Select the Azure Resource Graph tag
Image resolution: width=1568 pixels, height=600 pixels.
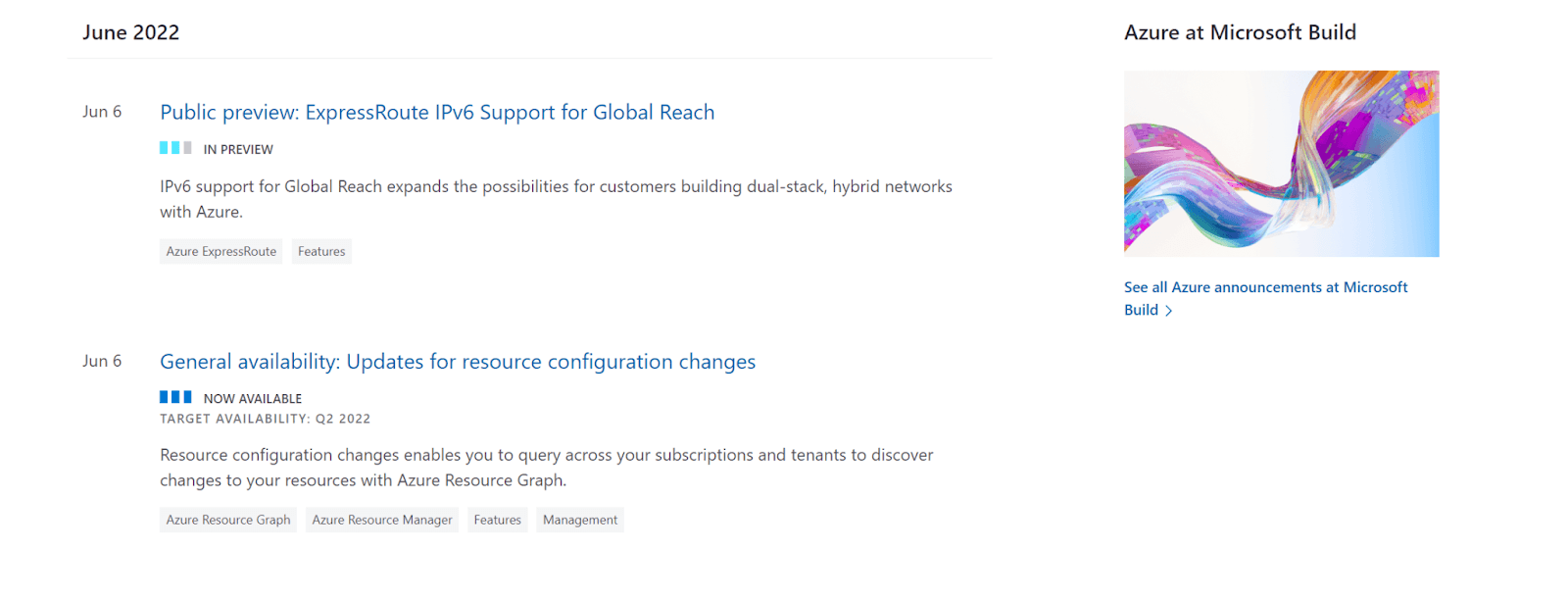pos(228,521)
